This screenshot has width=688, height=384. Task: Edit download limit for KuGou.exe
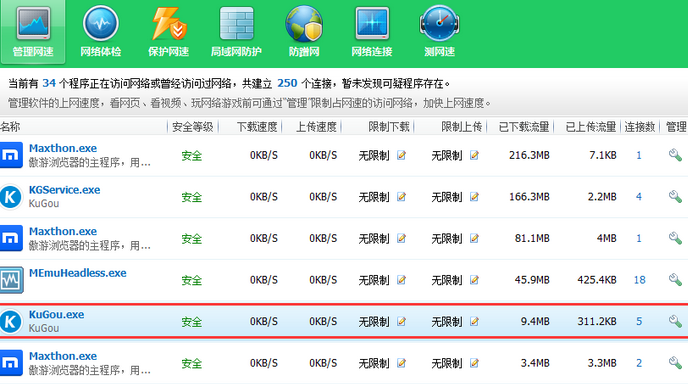coord(401,321)
